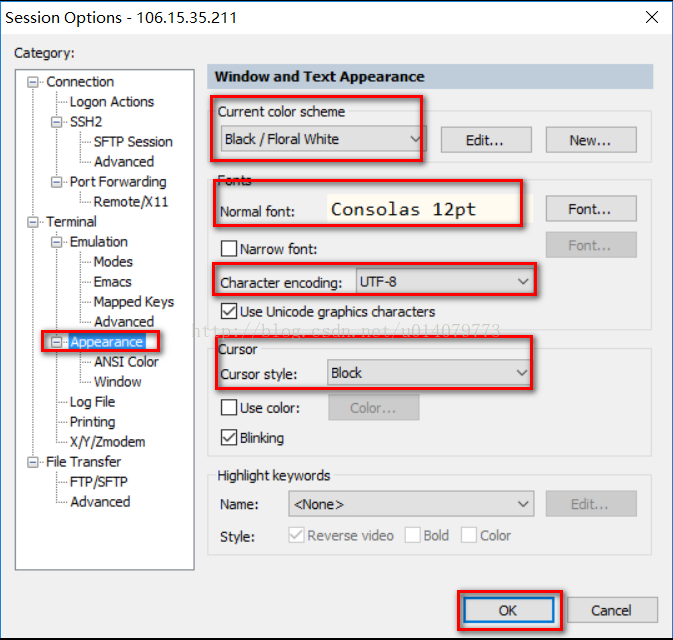
Task: Toggle the Color style checkbox
Action: (x=469, y=535)
